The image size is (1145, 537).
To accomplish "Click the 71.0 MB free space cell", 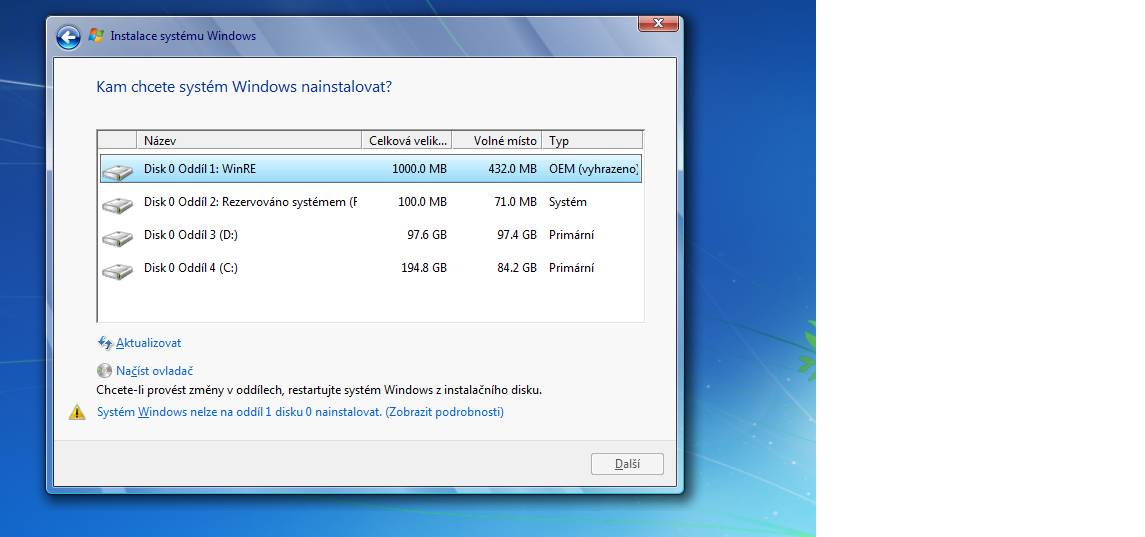I will (516, 202).
